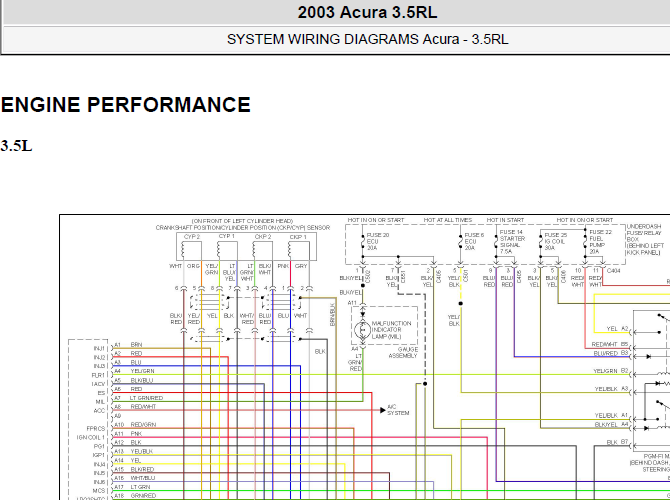Click the 'HOT AT ALL TIMES' label
670x500 pixels.
pyautogui.click(x=448, y=220)
